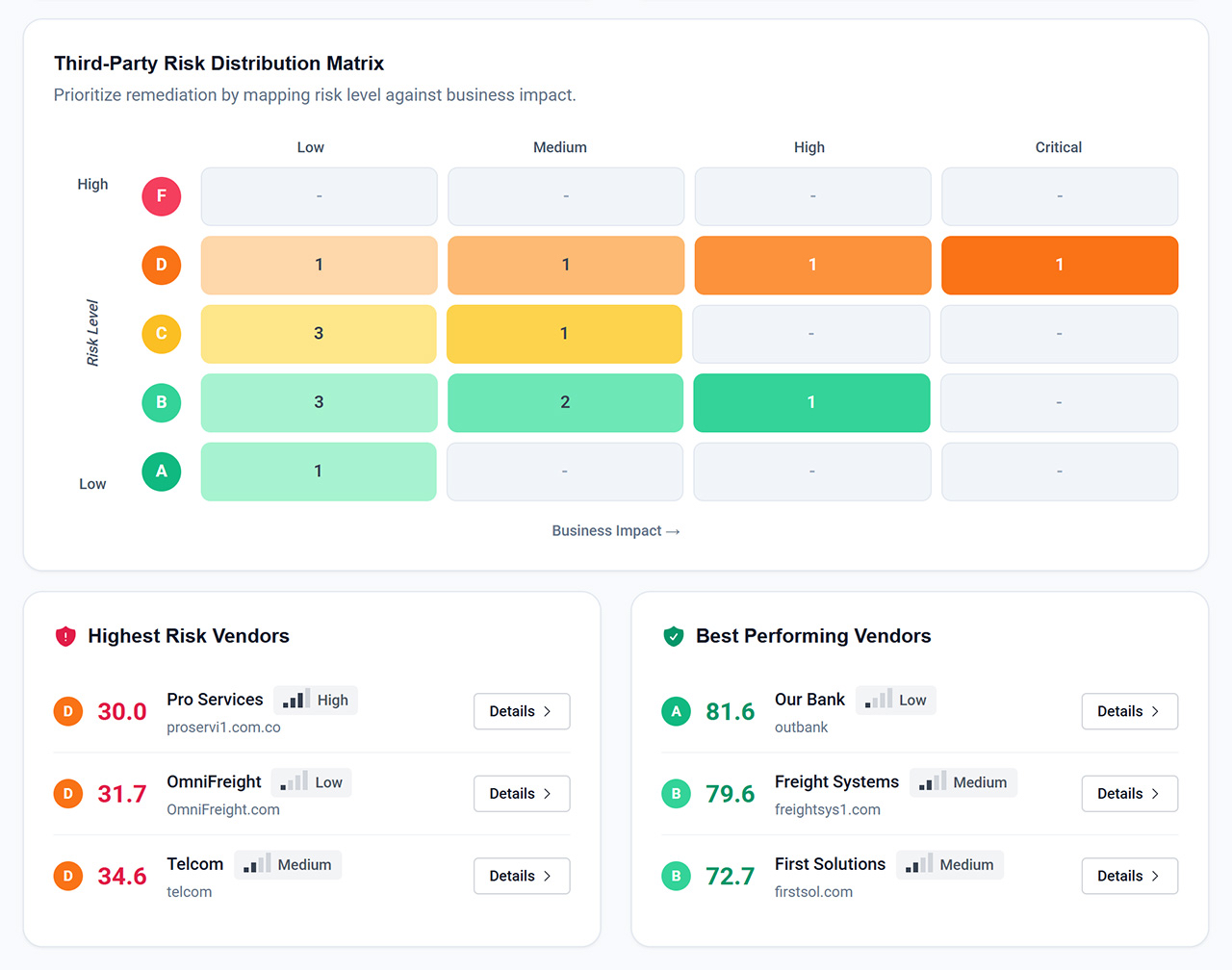Click the red shield Highest Risk icon
The height and width of the screenshot is (970, 1232).
click(65, 636)
